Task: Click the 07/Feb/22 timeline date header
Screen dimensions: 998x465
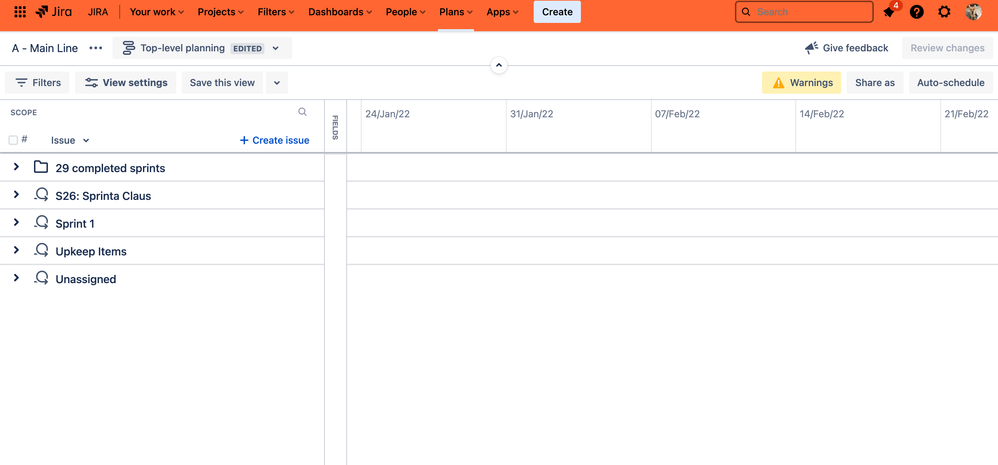Action: click(677, 114)
